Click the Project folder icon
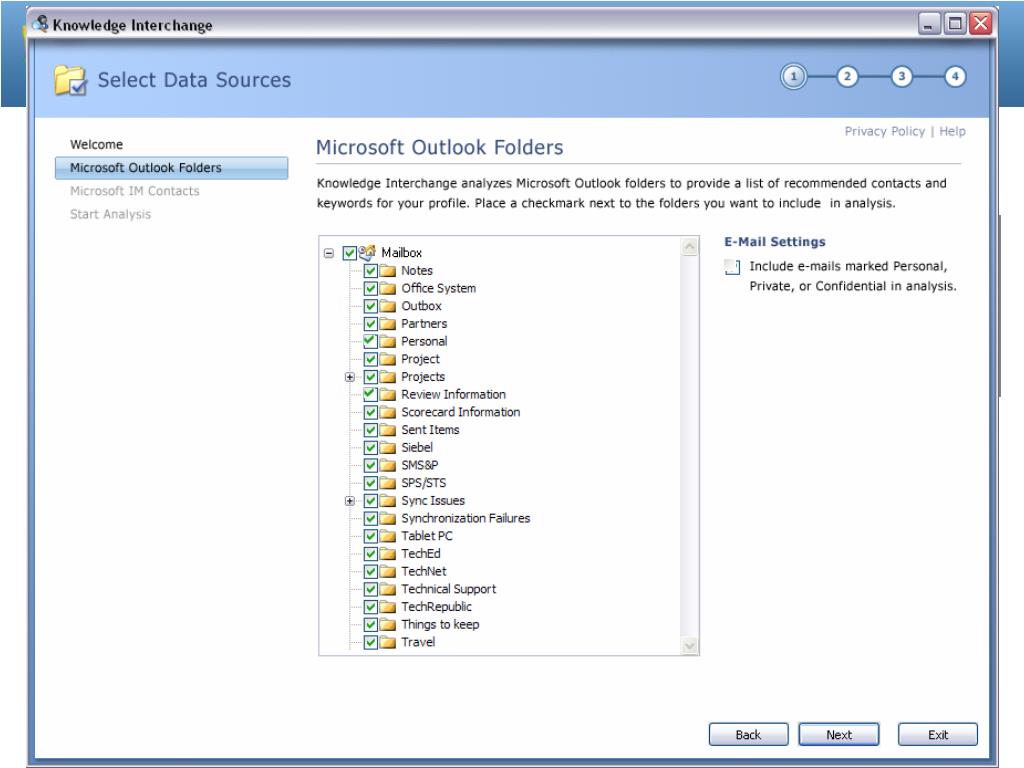Screen dimensions: 1024x768 click(388, 359)
